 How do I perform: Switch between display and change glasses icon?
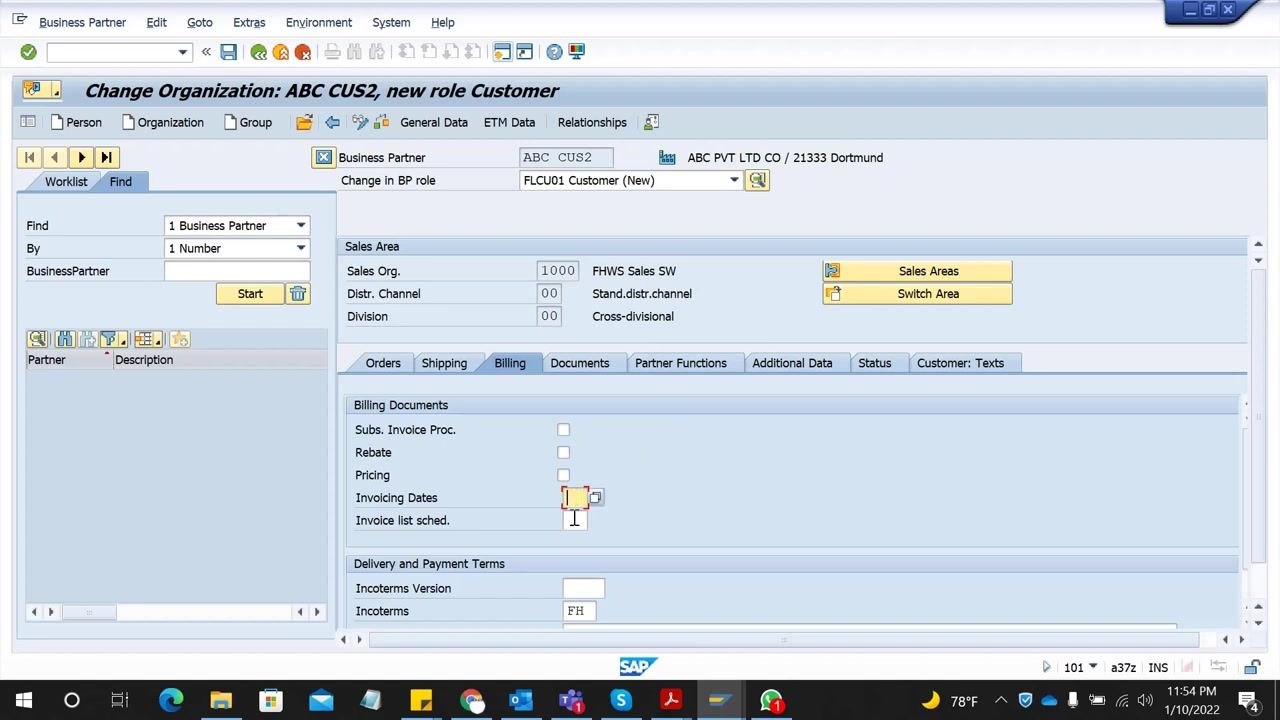[360, 122]
